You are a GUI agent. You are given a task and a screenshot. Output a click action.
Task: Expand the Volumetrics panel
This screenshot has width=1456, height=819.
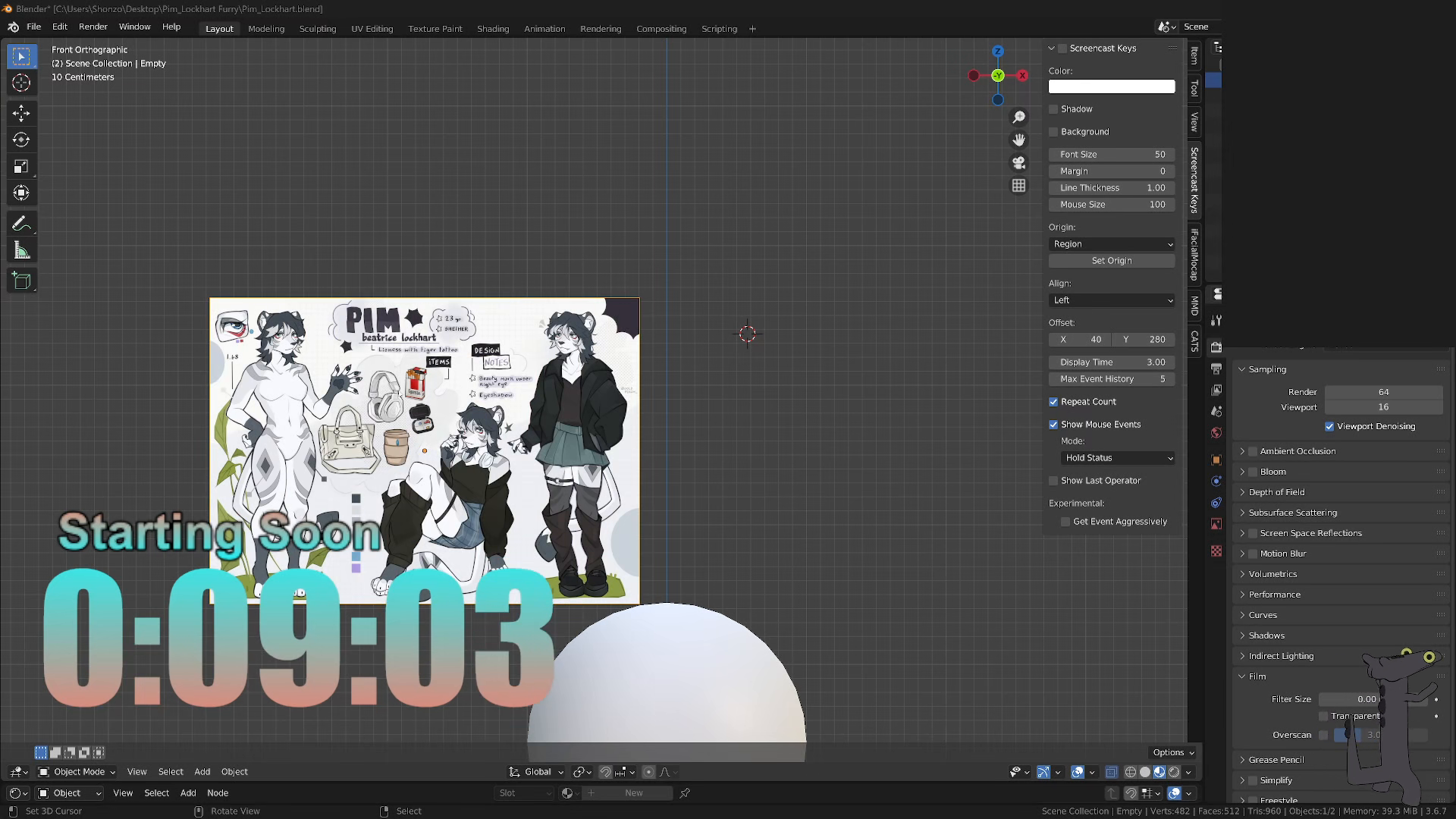[x=1272, y=574]
